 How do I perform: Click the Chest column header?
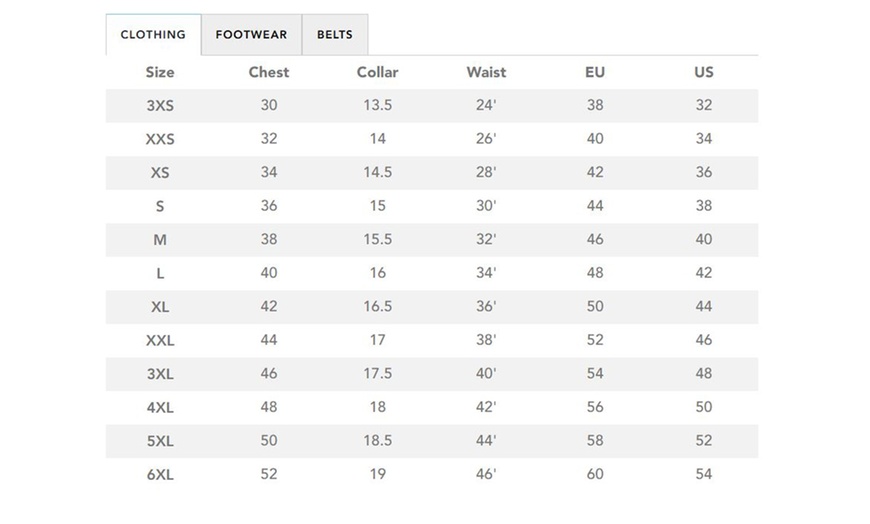[269, 72]
